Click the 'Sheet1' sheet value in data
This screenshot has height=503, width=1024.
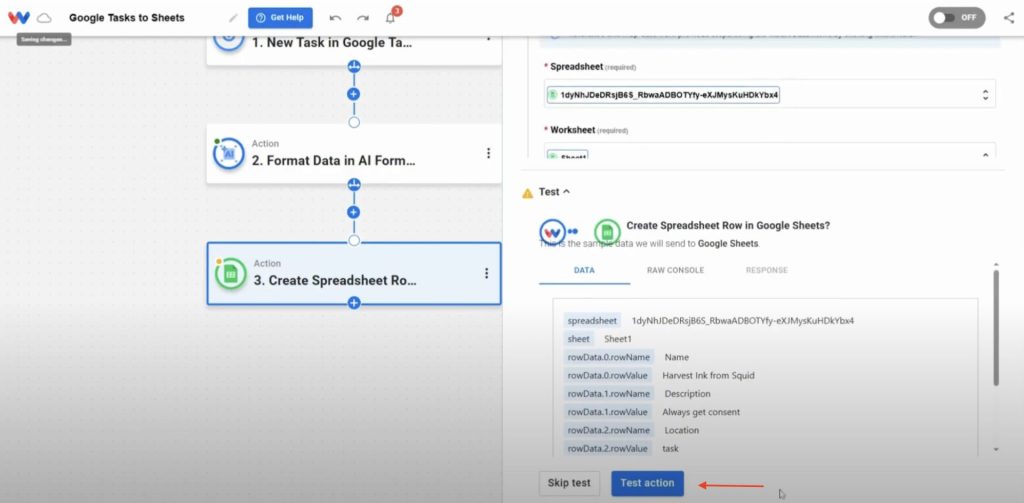618,339
